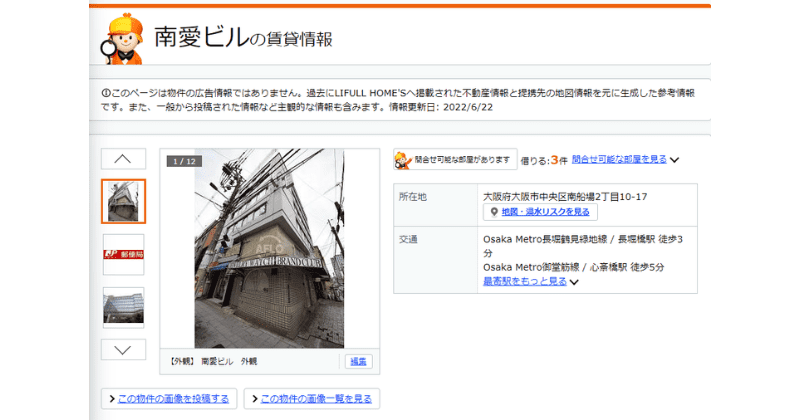This screenshot has height=420, width=800.
Task: Select the 郵便局 post office thumbnail
Action: [x=123, y=254]
